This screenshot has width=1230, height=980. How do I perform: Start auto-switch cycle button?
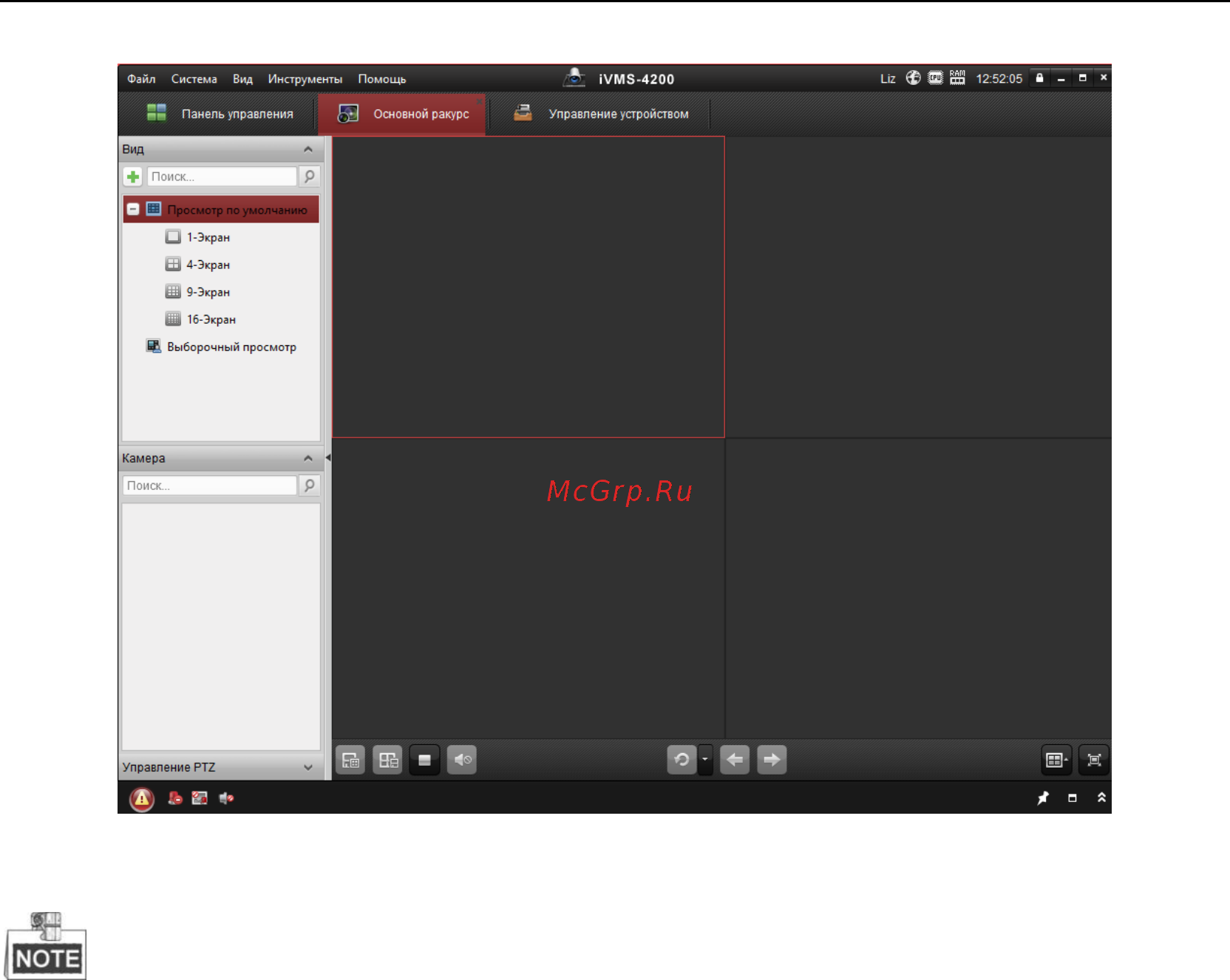click(x=682, y=760)
